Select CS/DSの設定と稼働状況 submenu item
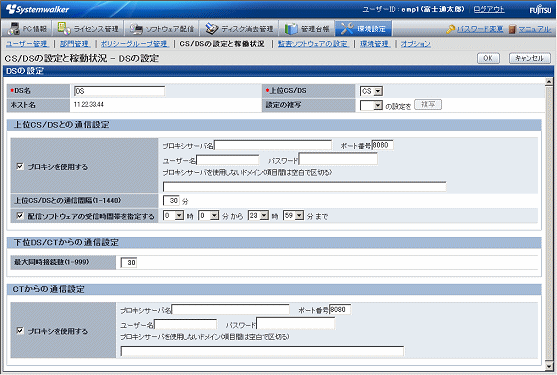The image size is (557, 375). (222, 44)
